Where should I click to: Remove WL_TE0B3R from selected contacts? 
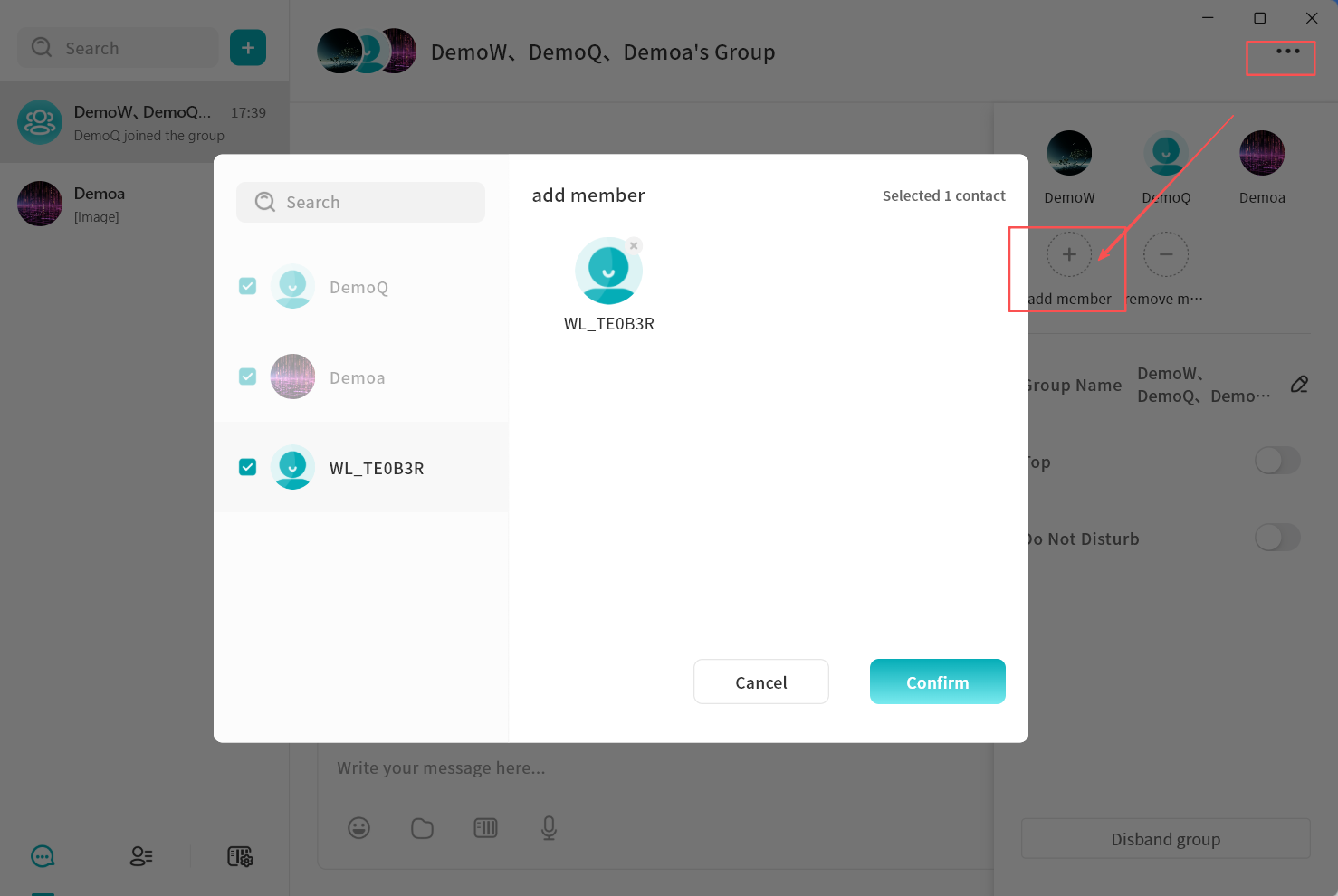click(634, 246)
